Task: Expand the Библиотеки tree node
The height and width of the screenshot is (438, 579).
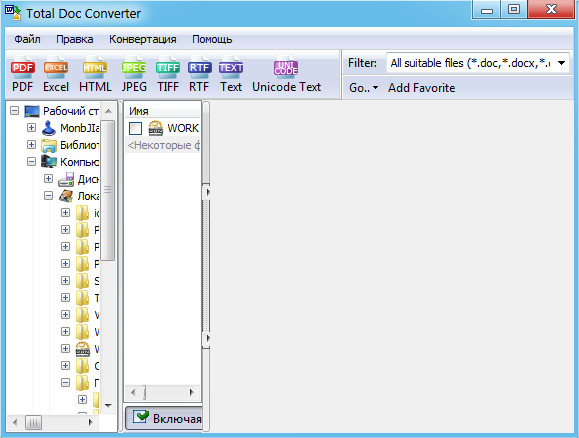Action: pos(31,144)
